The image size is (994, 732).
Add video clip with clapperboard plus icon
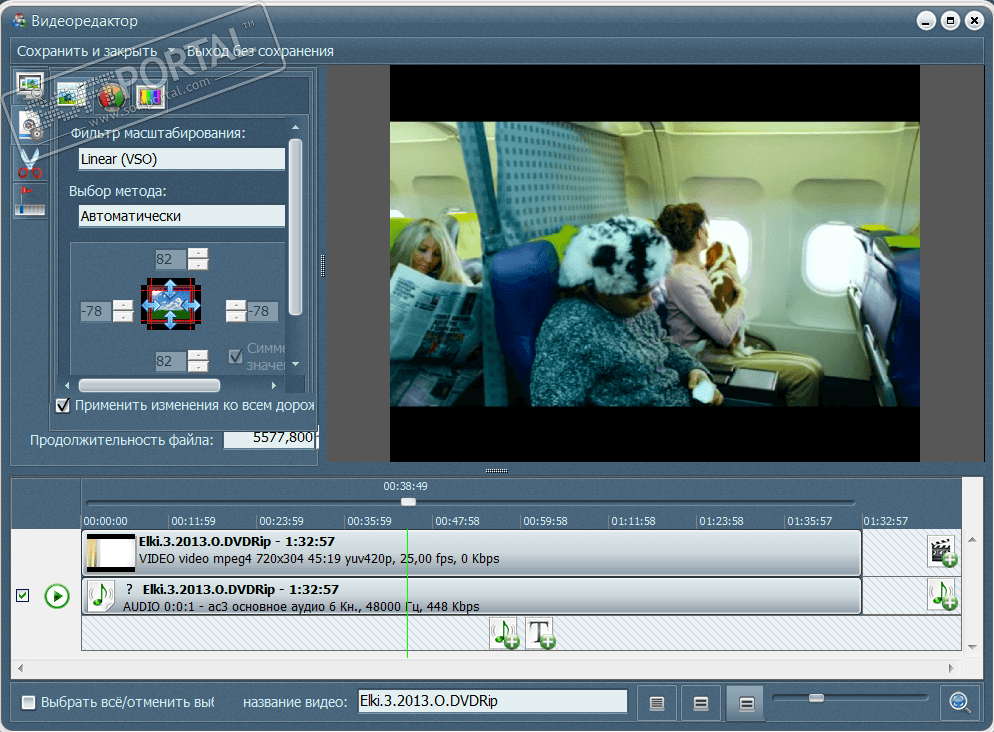(942, 552)
